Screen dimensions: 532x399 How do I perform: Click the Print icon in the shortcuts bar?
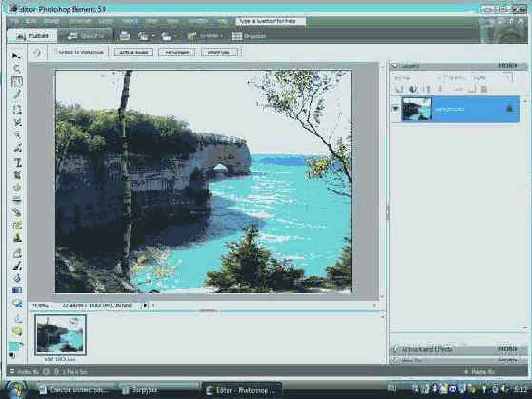point(125,36)
